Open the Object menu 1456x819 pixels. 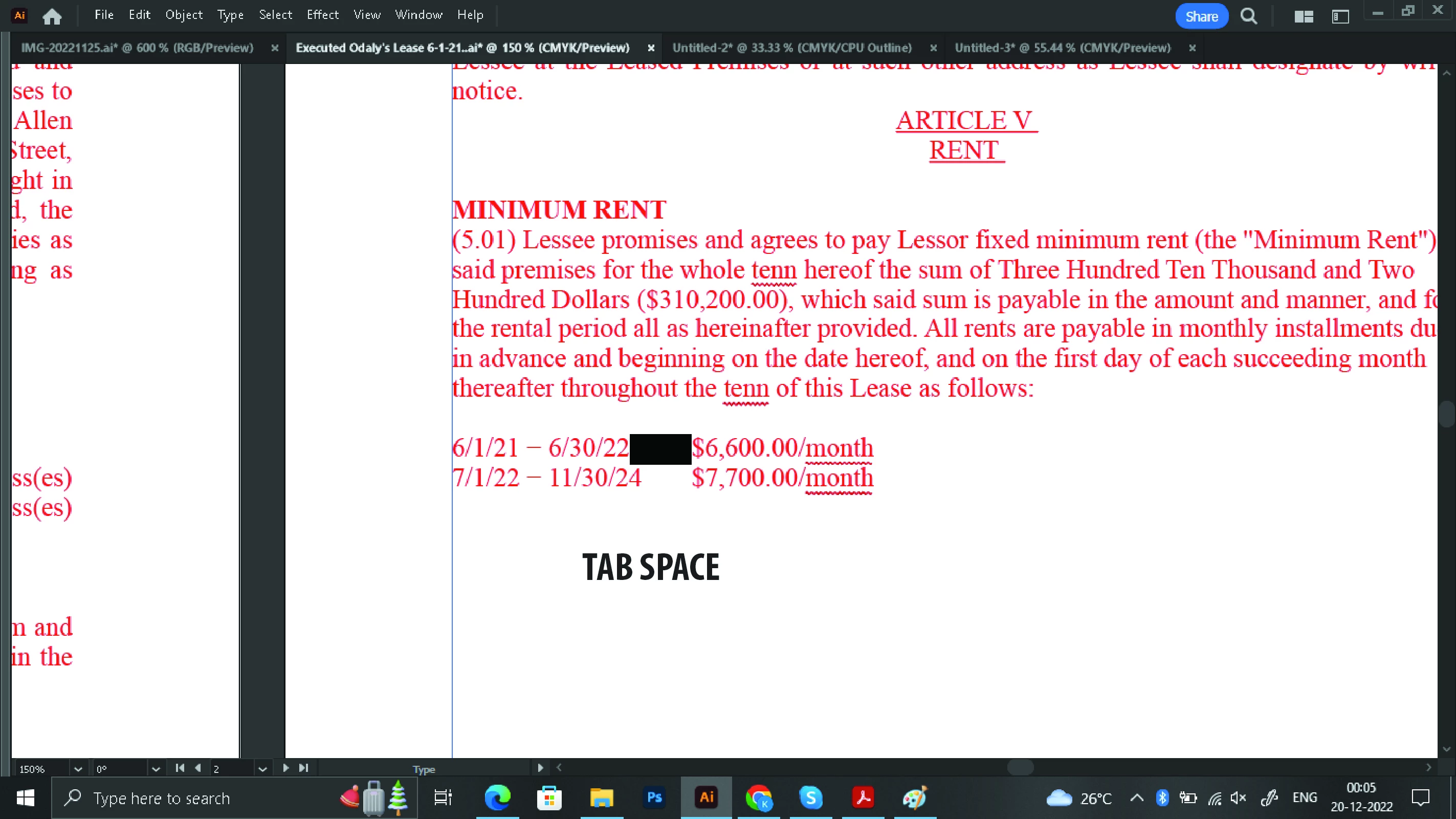point(184,15)
